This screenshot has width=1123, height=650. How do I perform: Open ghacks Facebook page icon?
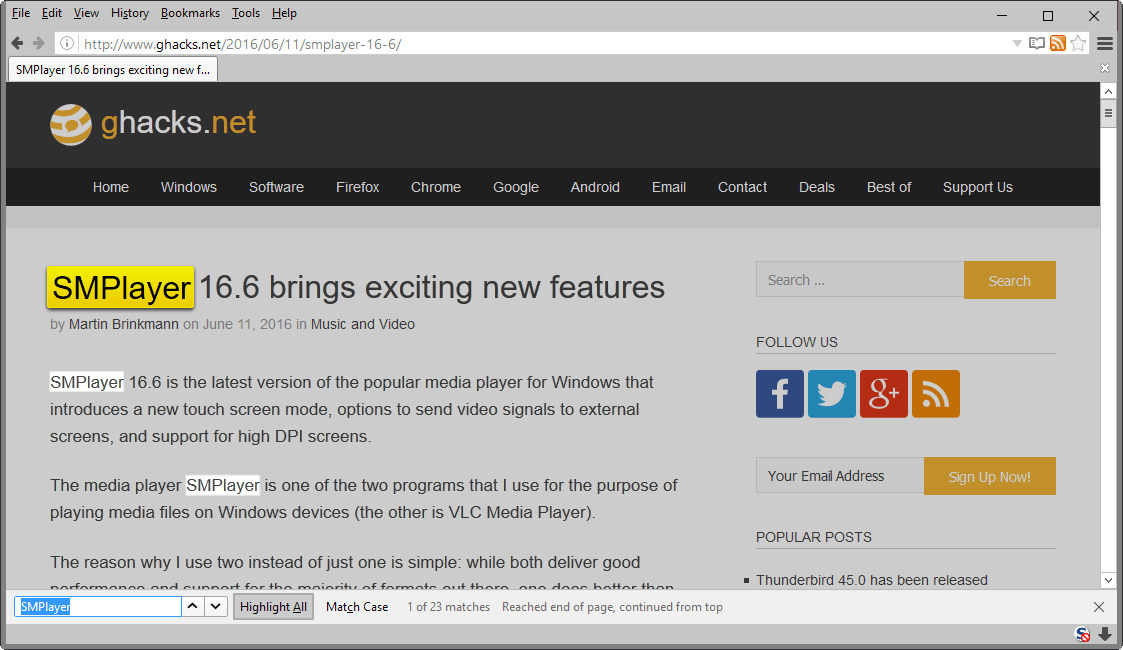780,394
